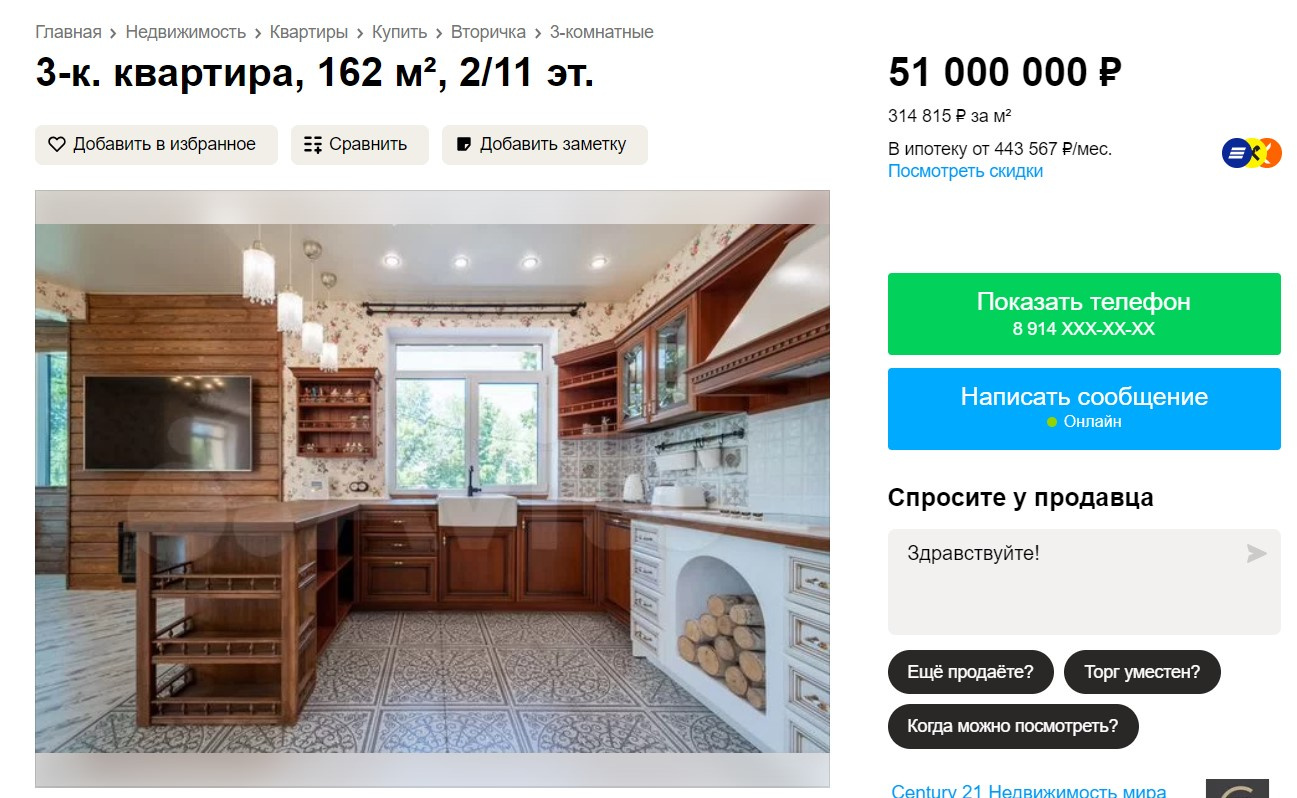
Task: Click the send arrow in message box
Action: pos(1256,553)
